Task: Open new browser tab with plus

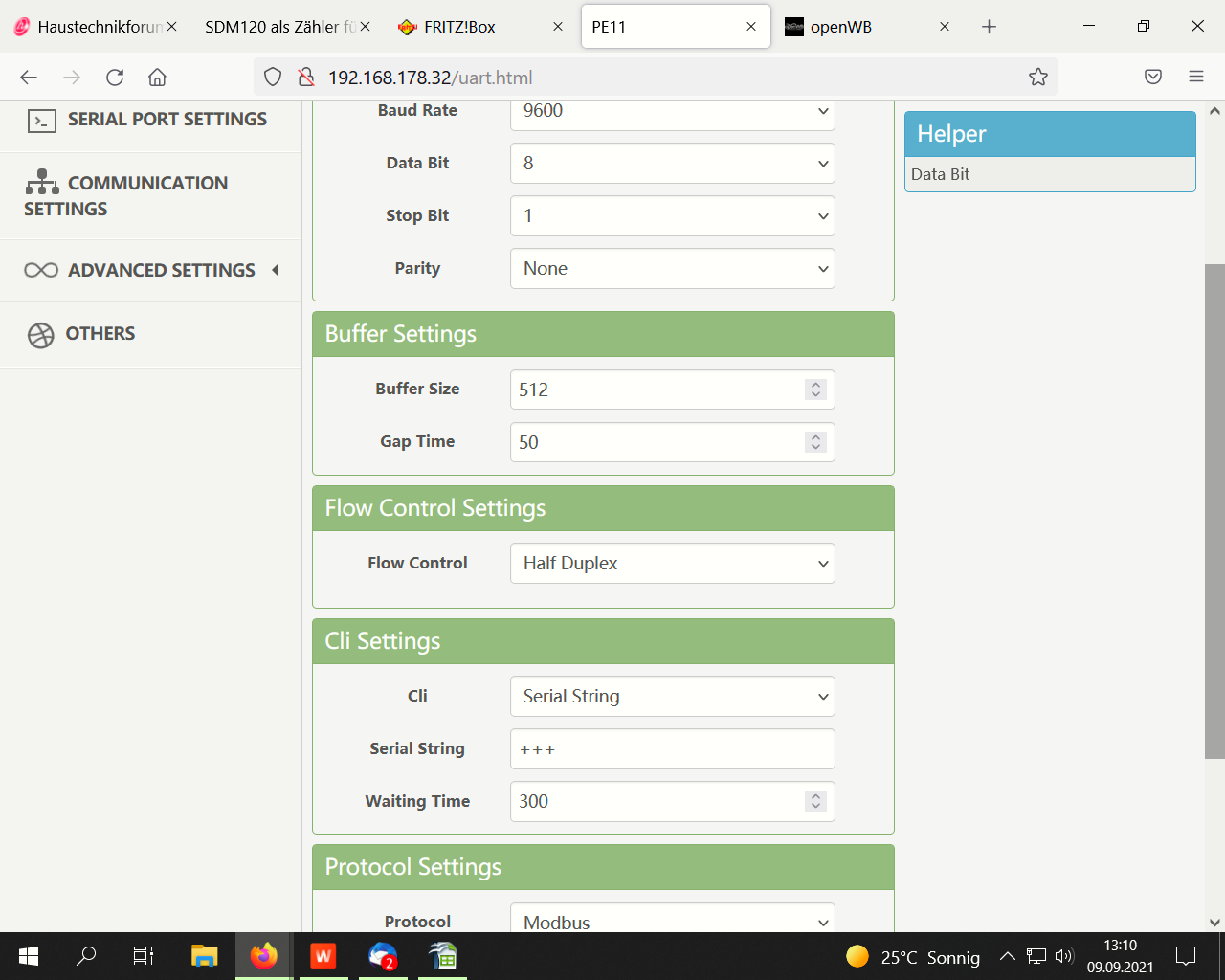Action: click(x=989, y=27)
